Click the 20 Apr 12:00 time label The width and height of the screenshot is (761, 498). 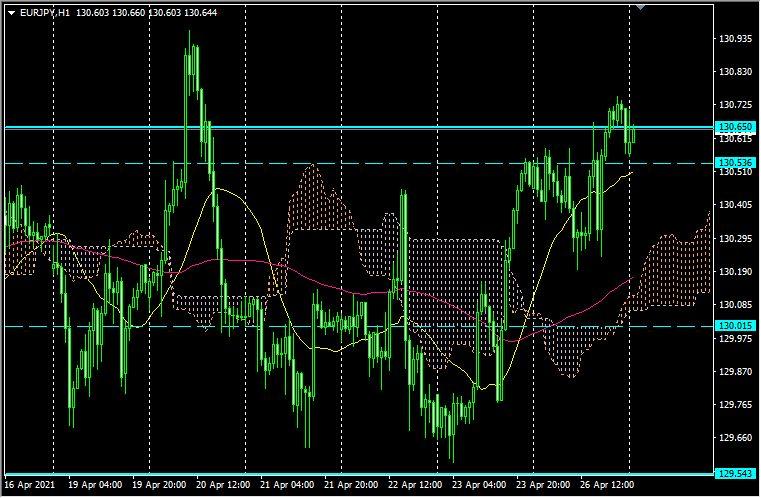pos(223,485)
